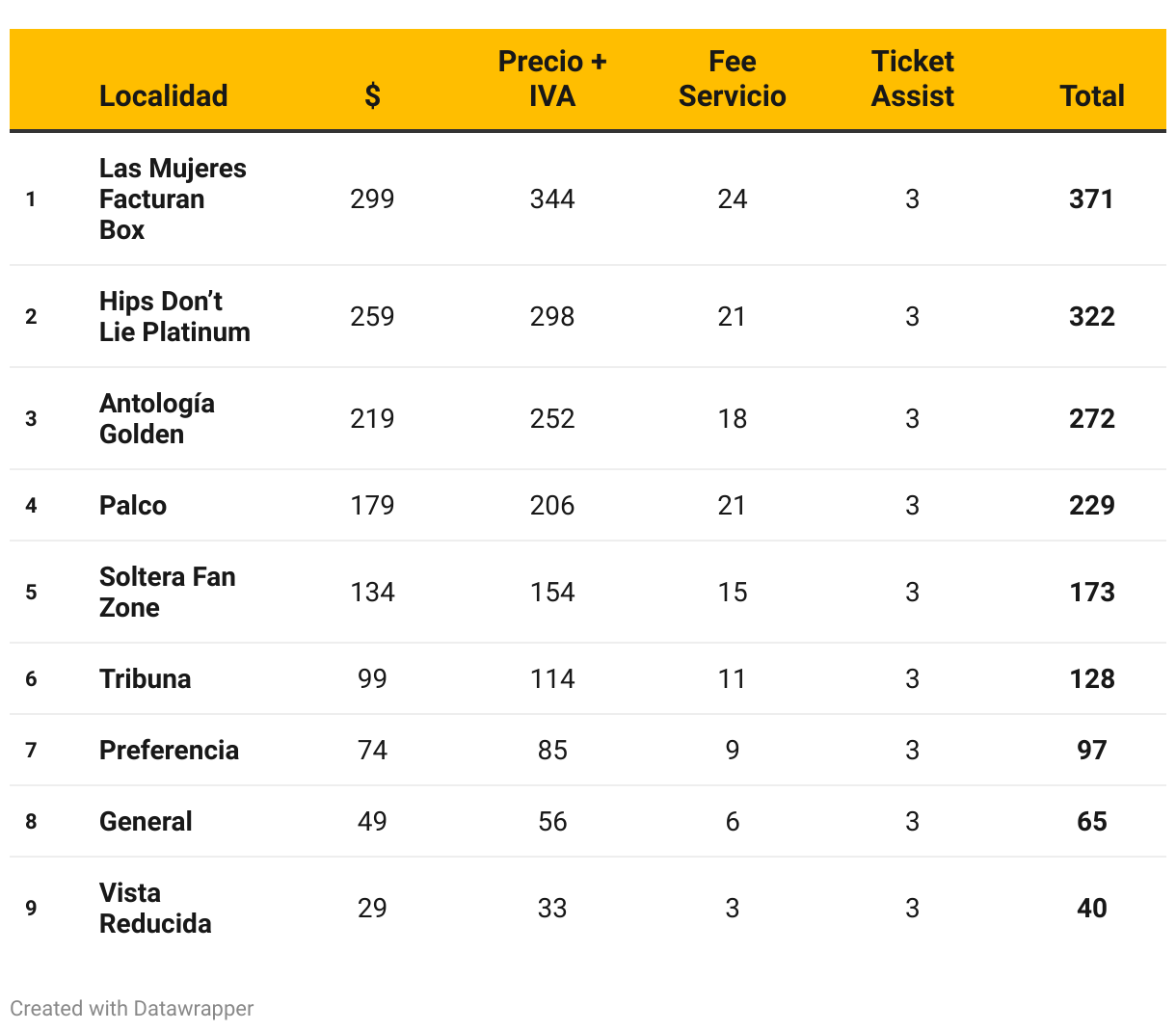The image size is (1176, 1031).
Task: Click the Precio + IVA header
Action: (552, 78)
